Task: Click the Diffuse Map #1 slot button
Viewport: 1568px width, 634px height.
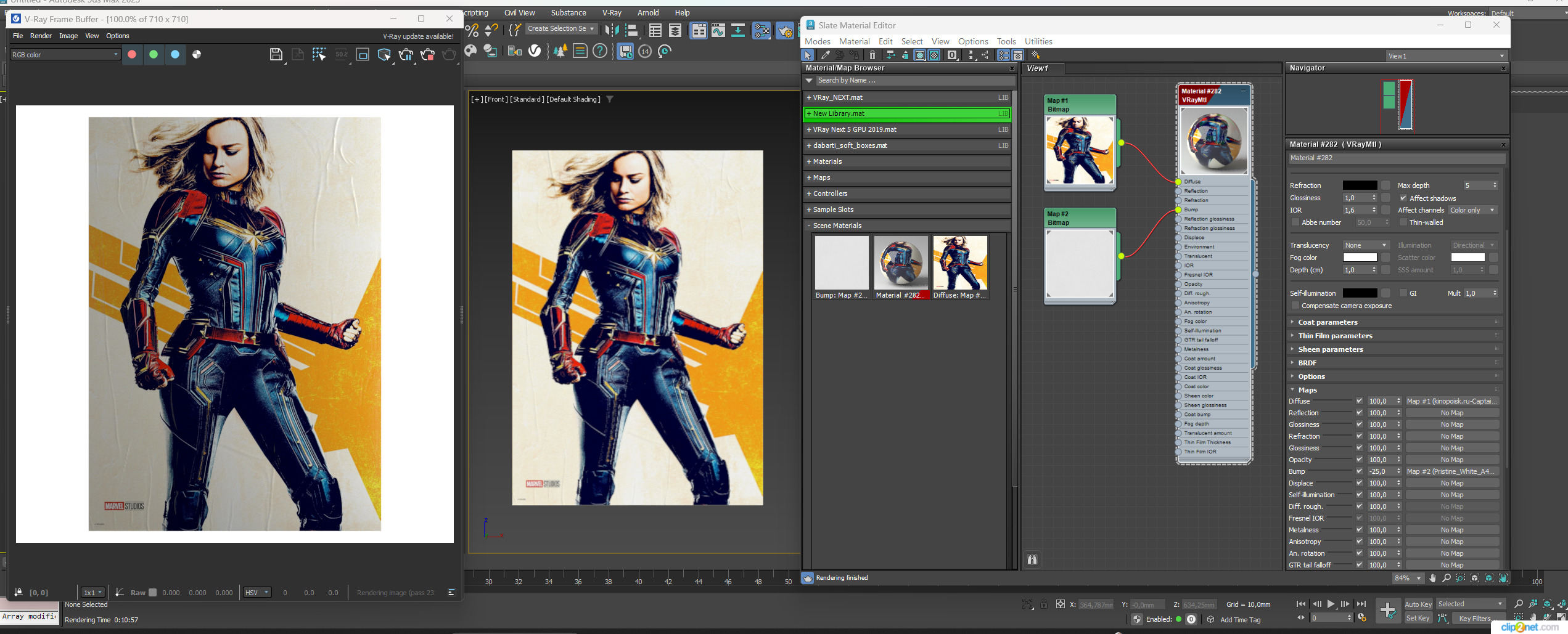Action: click(x=1452, y=401)
